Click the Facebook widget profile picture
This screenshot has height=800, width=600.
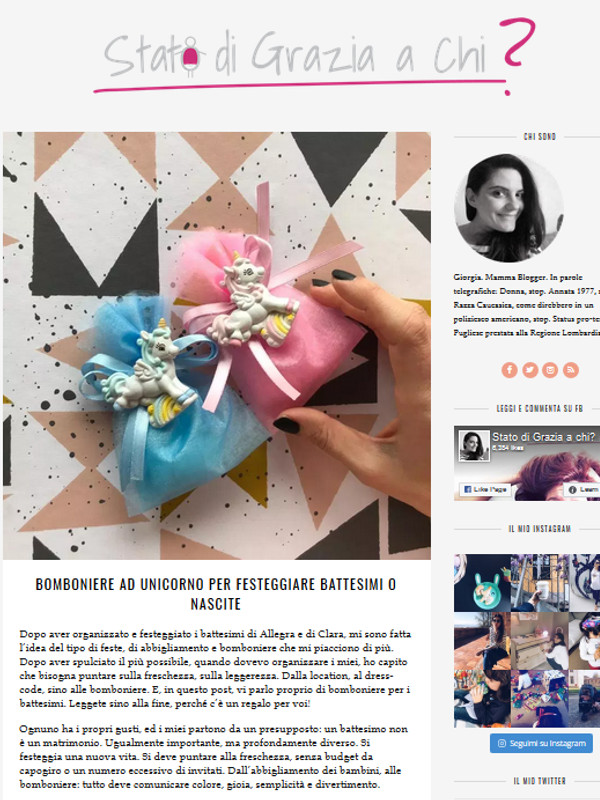[474, 445]
